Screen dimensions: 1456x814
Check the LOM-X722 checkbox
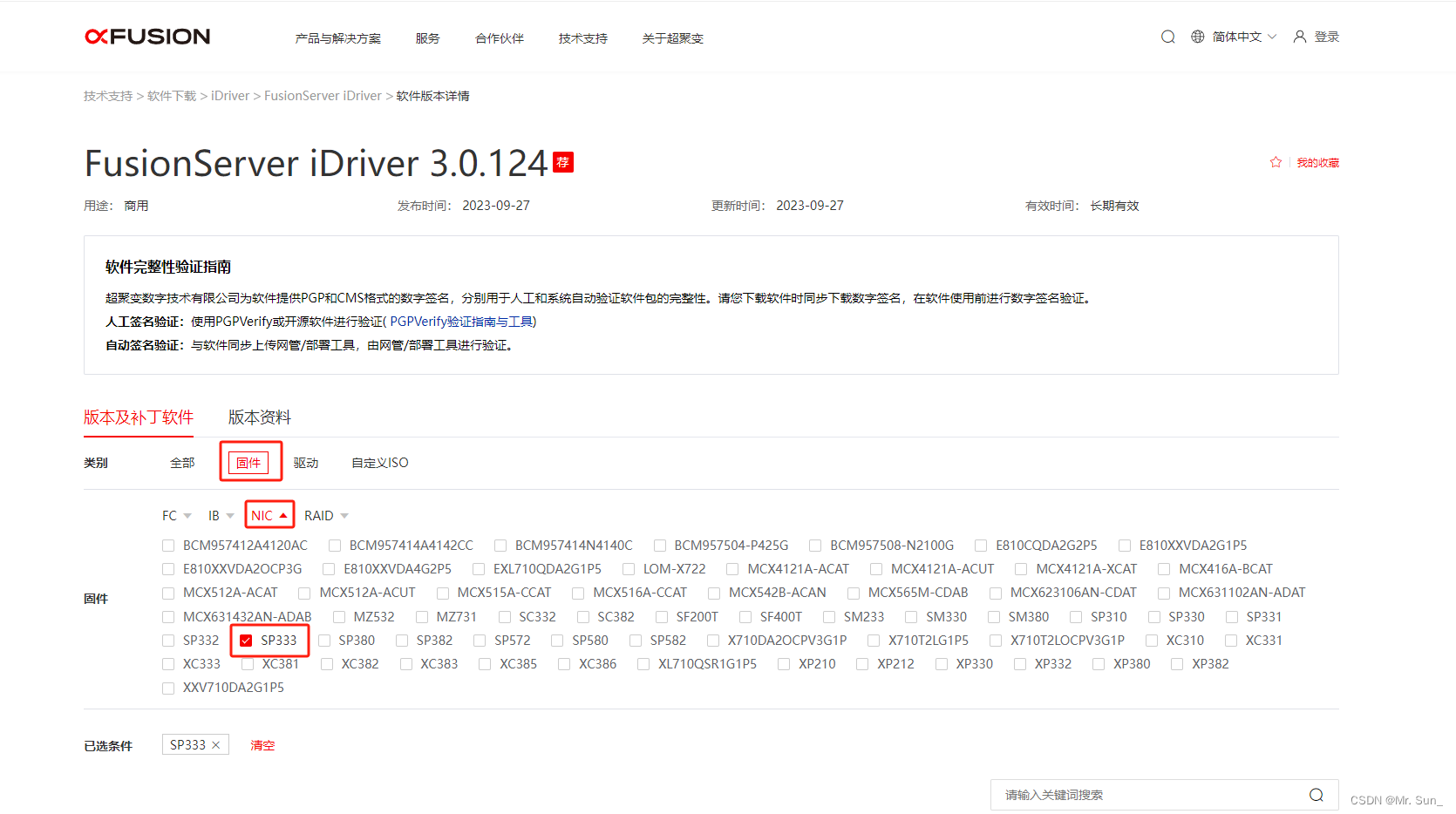pyautogui.click(x=629, y=569)
